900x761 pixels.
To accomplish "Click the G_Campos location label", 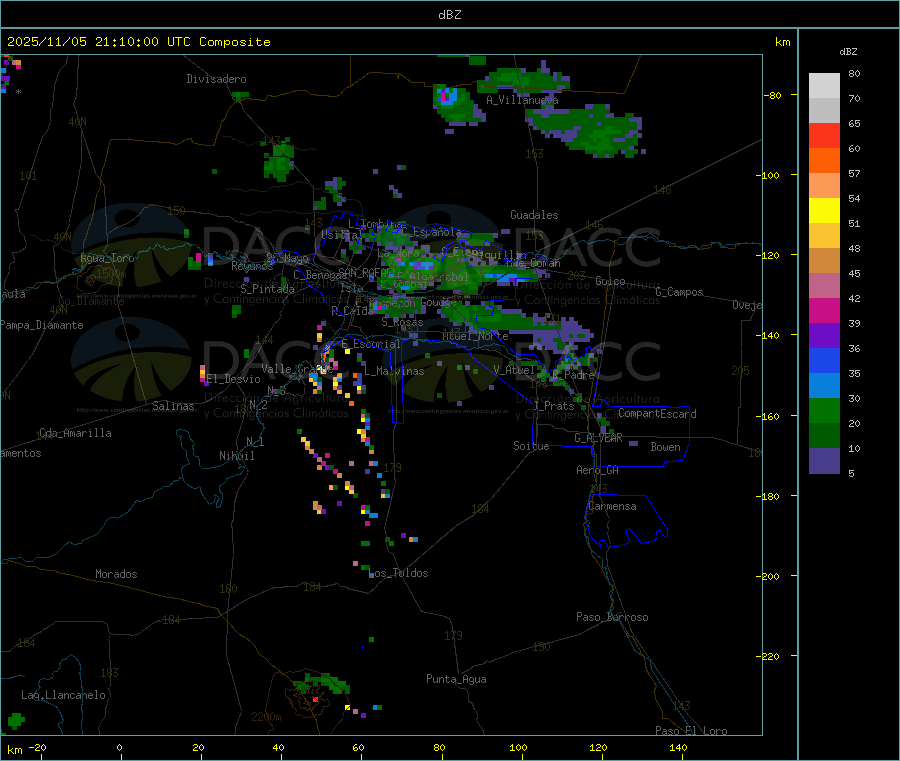I will pos(680,292).
